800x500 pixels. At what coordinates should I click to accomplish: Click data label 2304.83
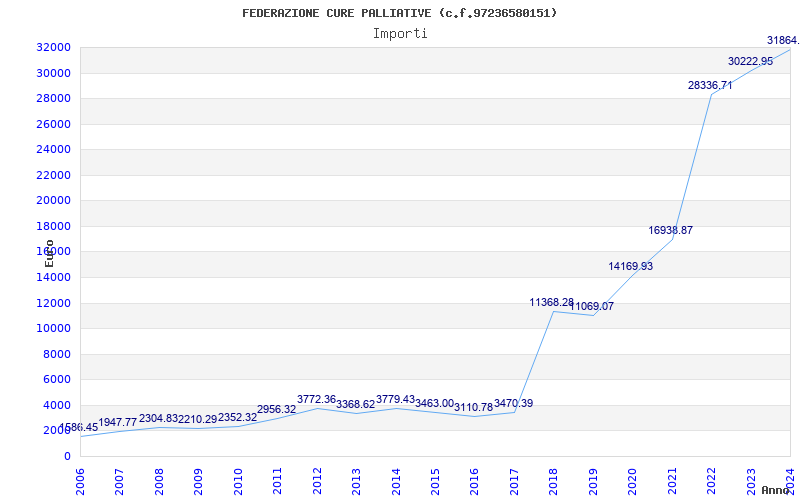pos(159,418)
